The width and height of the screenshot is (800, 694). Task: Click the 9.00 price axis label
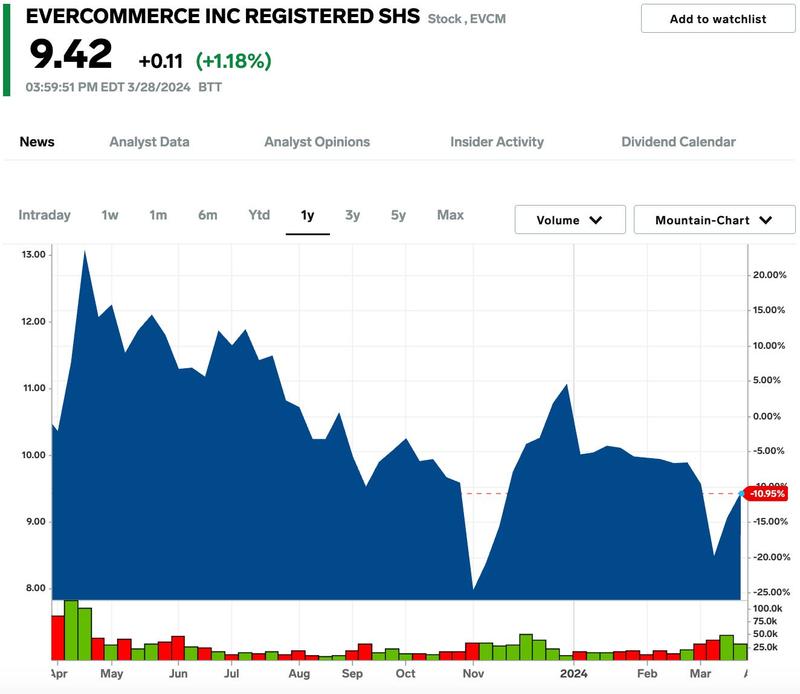coord(36,522)
